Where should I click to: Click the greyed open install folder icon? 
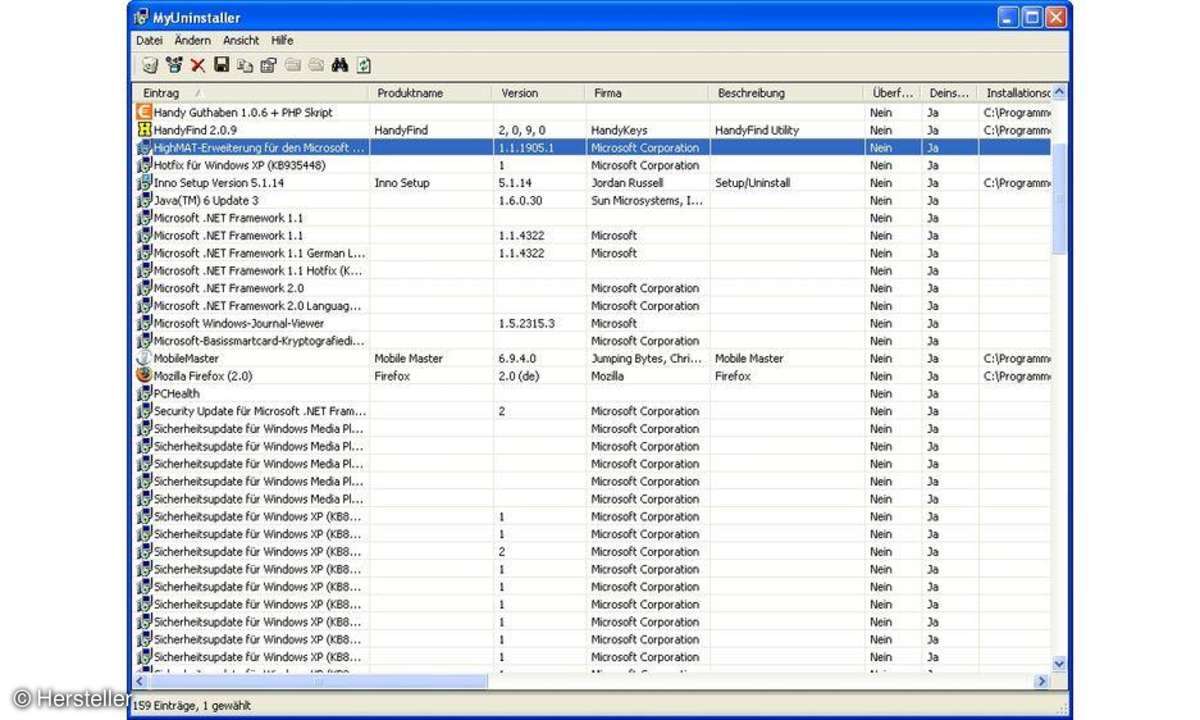[292, 66]
